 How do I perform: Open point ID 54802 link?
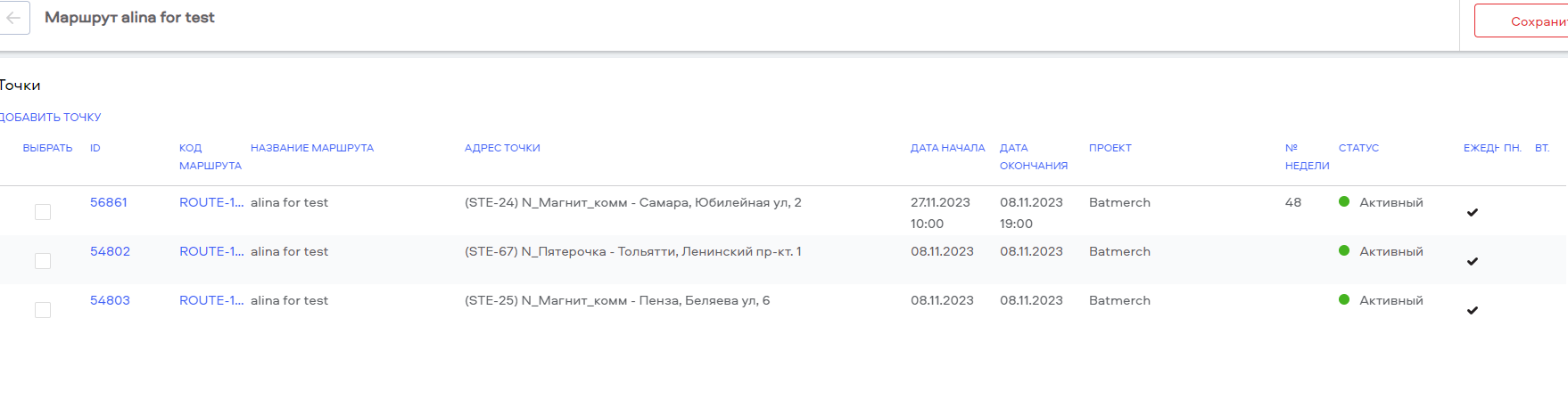(110, 251)
